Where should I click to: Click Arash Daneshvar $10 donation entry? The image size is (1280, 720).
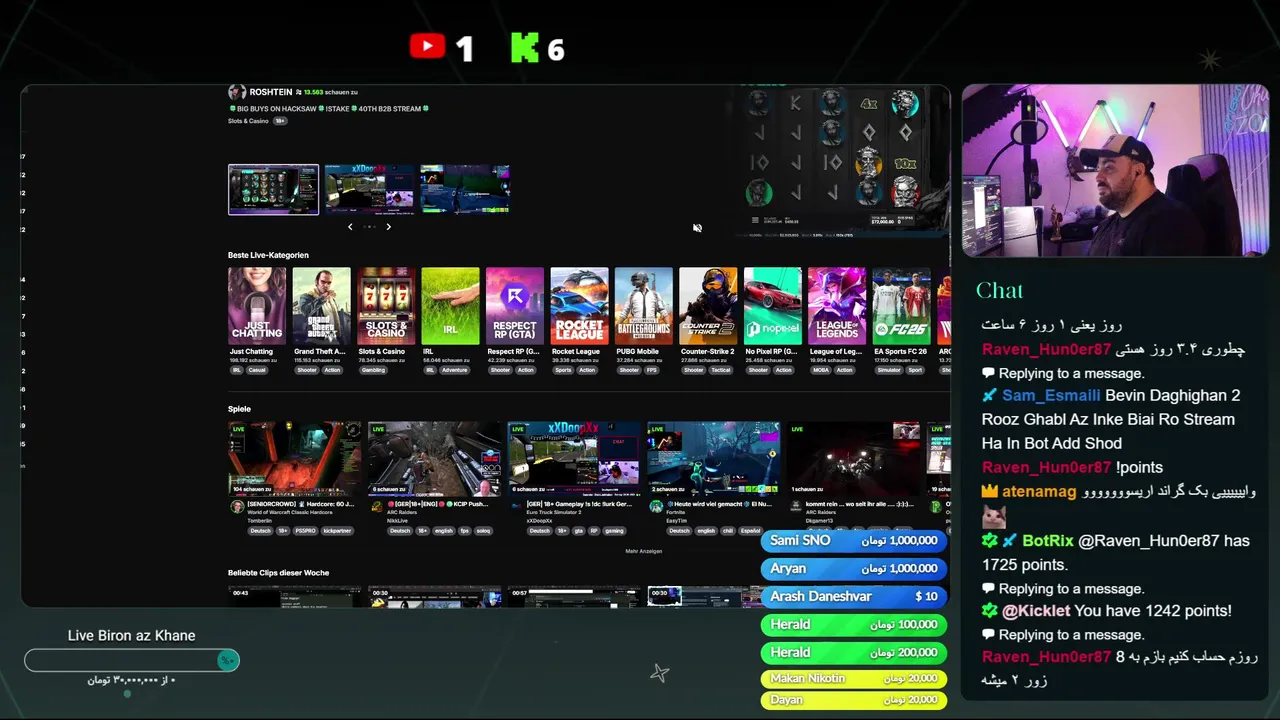tap(853, 596)
